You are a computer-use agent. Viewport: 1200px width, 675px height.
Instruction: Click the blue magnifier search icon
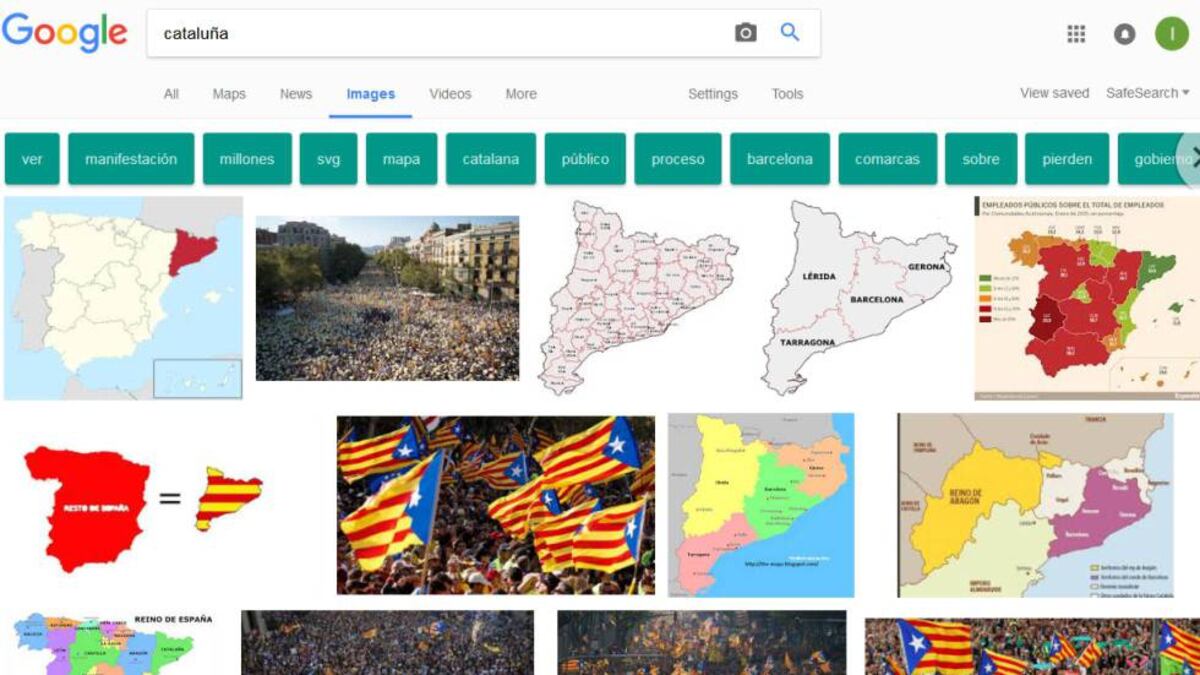(790, 32)
